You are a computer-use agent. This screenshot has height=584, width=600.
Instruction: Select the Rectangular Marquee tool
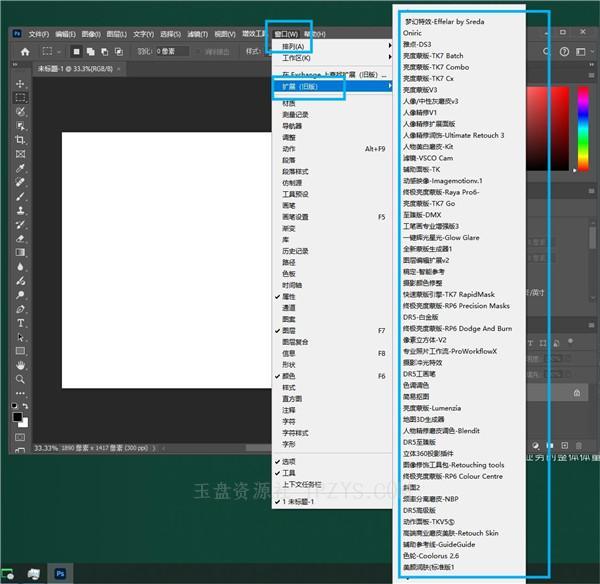click(20, 98)
